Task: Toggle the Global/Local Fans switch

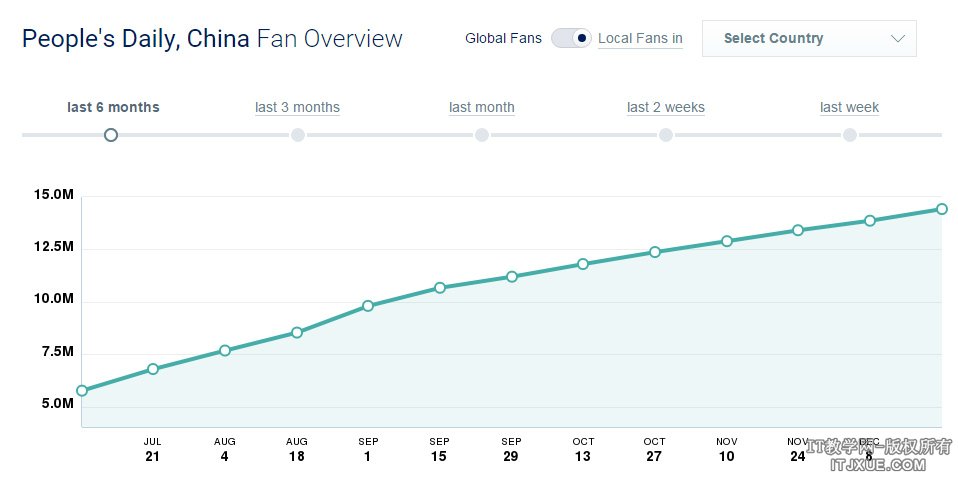Action: [571, 39]
